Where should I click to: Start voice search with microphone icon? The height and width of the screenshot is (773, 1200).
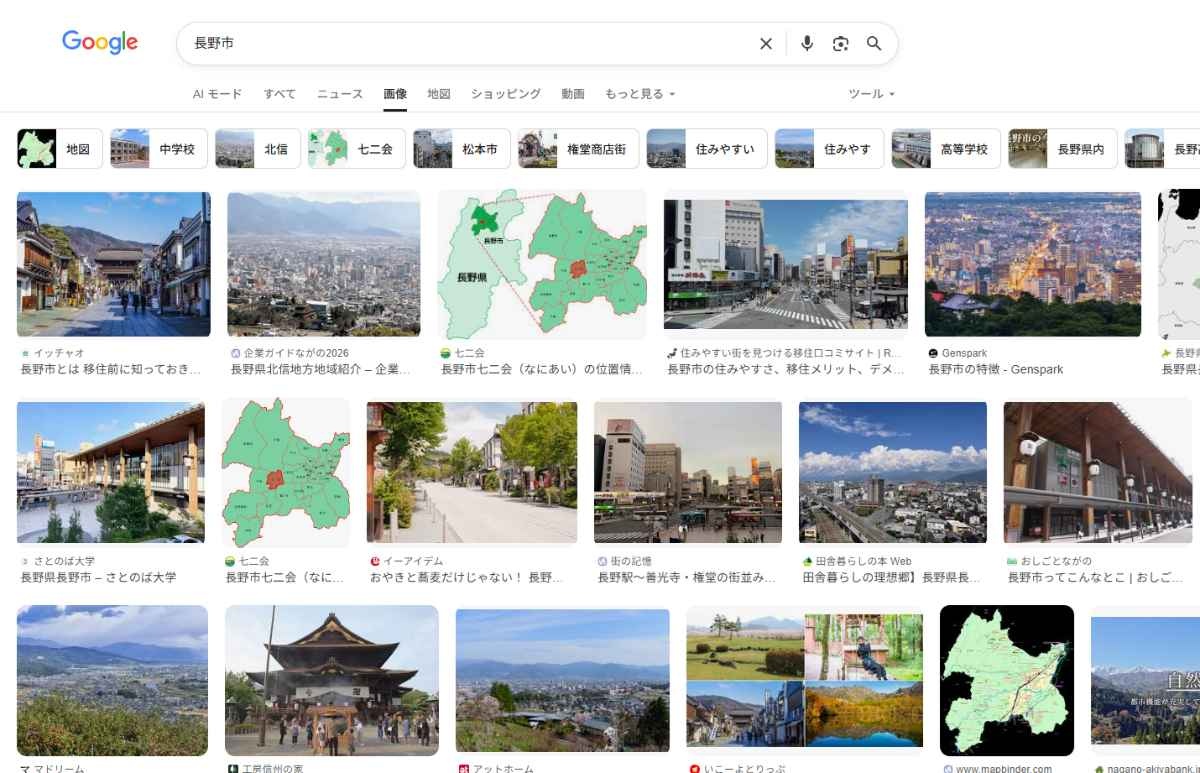click(807, 44)
